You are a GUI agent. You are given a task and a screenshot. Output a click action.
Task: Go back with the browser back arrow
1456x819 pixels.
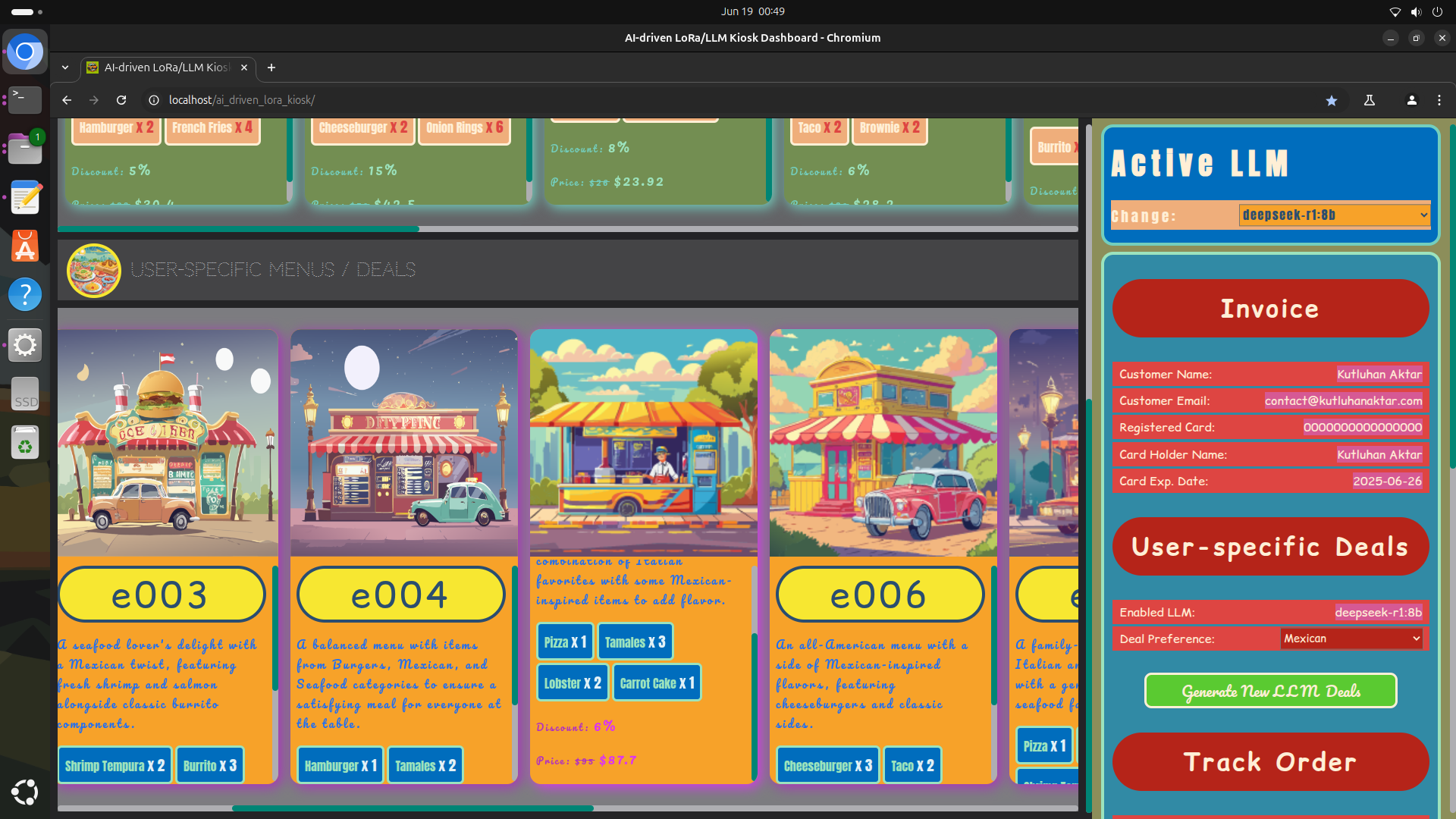coord(67,100)
